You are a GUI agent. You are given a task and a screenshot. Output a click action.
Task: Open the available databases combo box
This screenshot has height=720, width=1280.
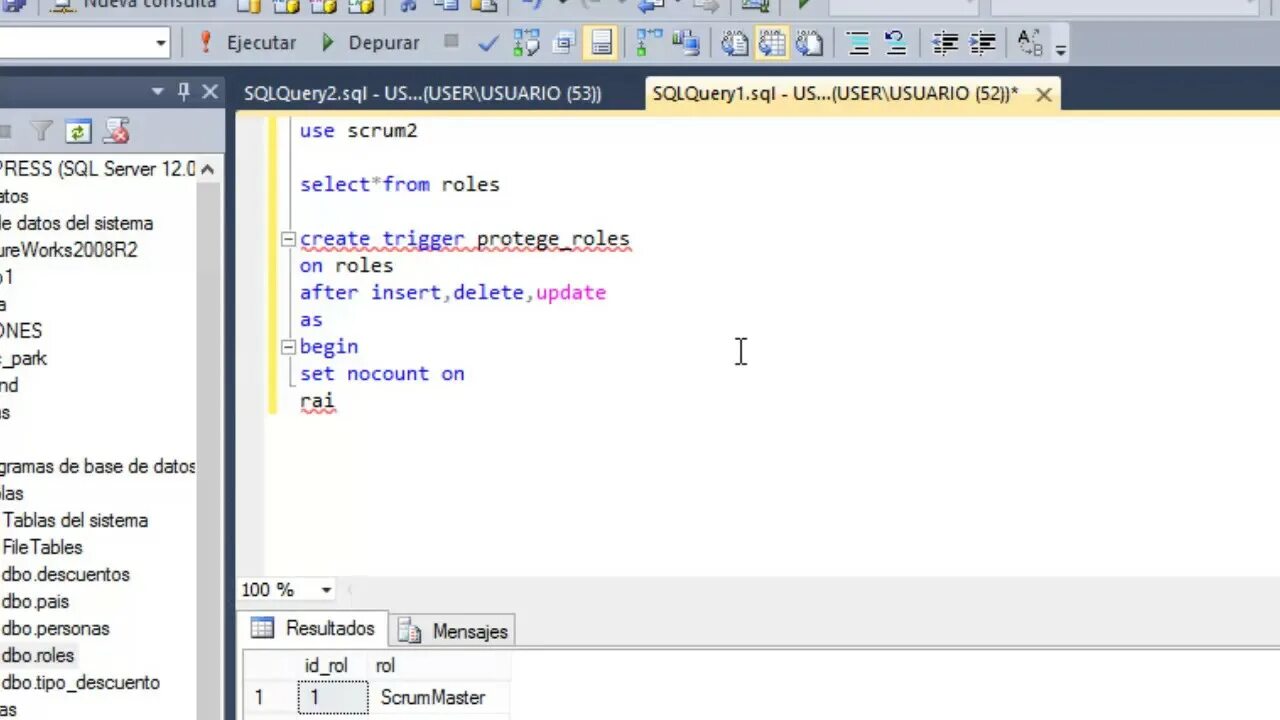(84, 43)
